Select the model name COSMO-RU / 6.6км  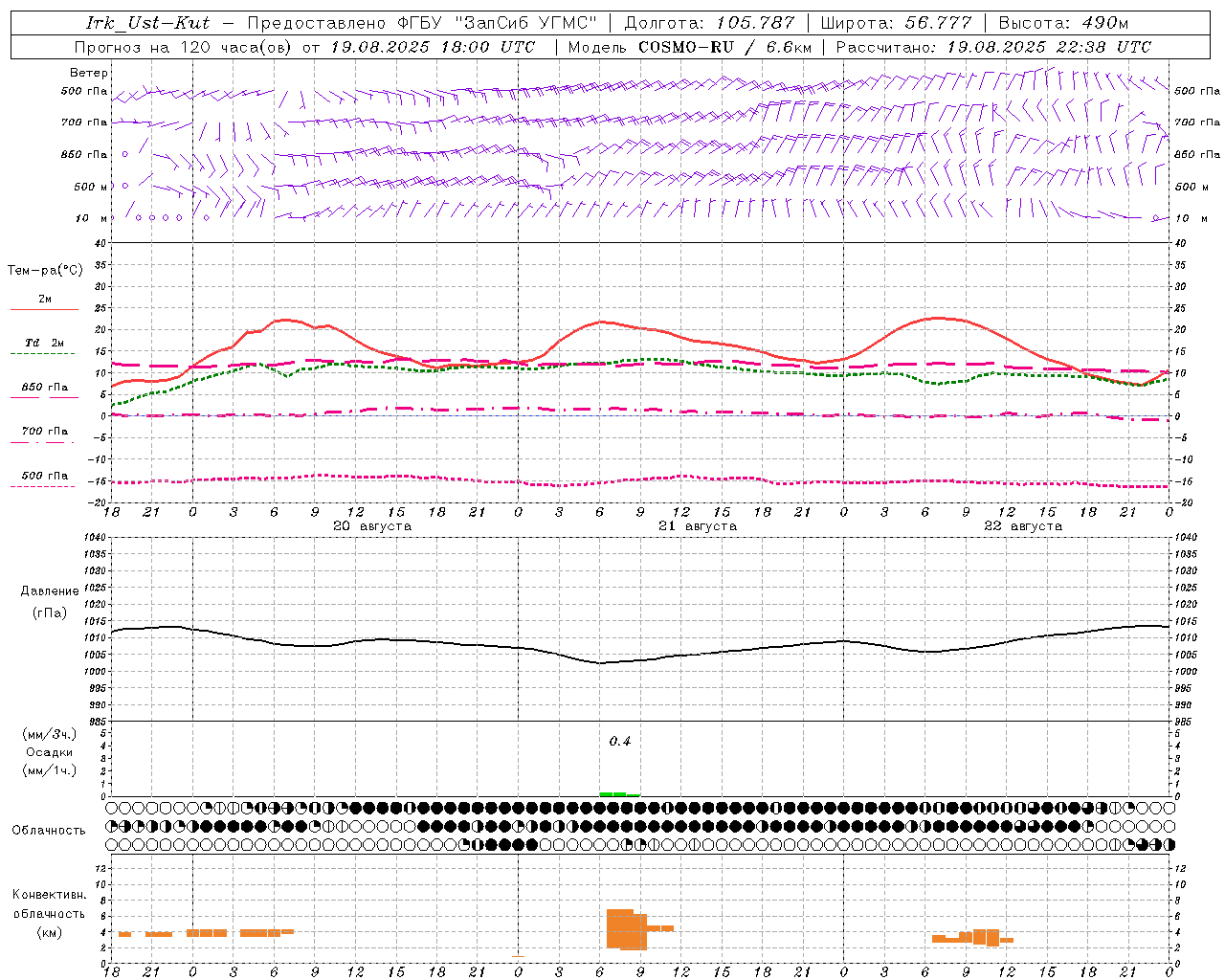click(x=725, y=47)
